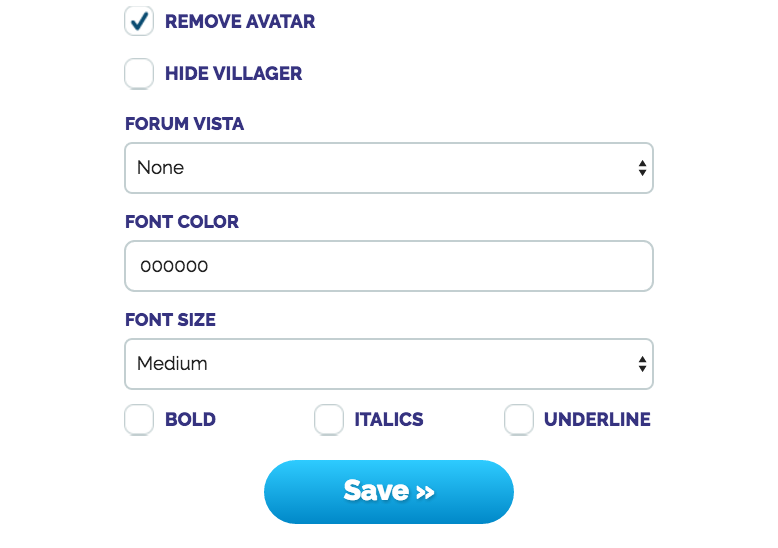This screenshot has height=548, width=778.
Task: Uncheck the Remove Avatar checkbox
Action: pos(139,21)
